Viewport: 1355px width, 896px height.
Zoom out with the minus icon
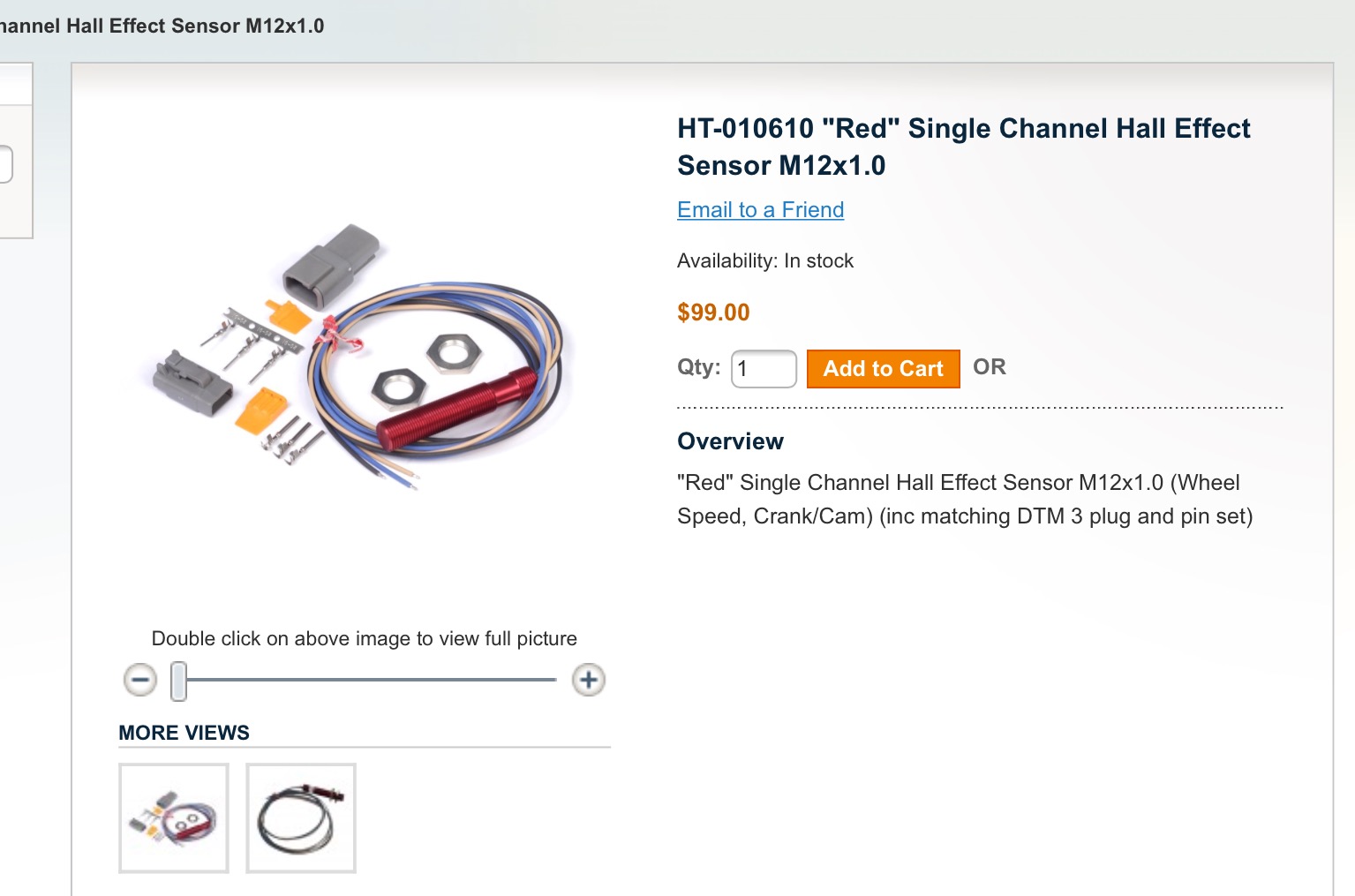tap(139, 680)
